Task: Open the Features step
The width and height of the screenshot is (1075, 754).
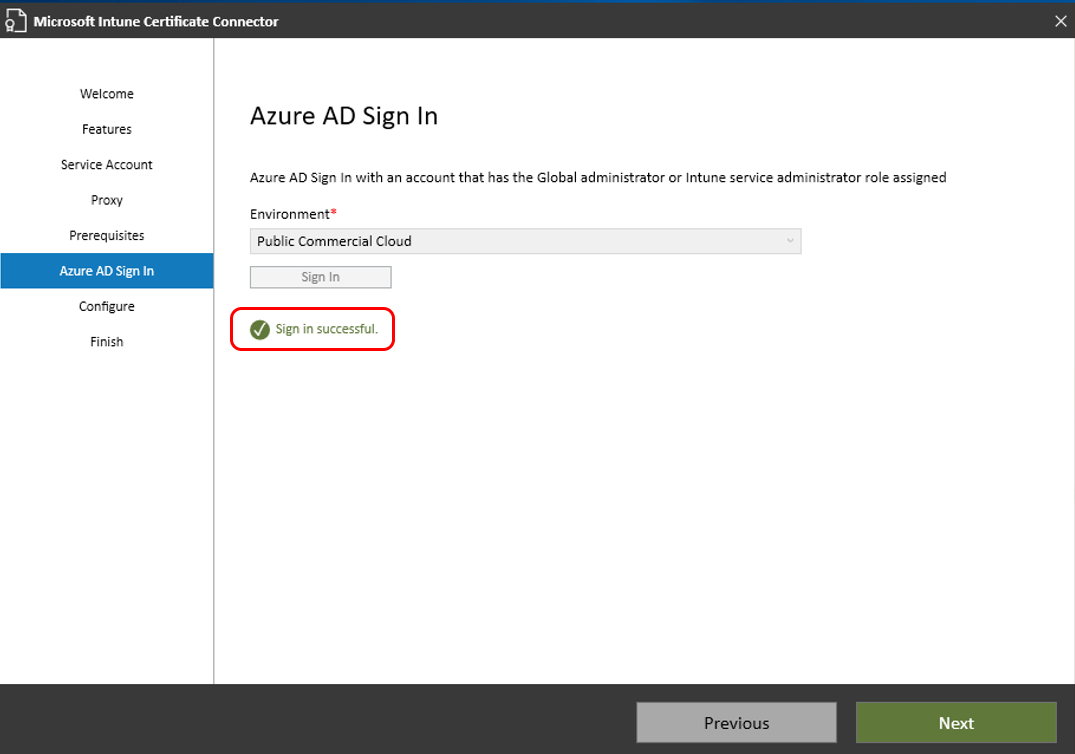Action: (x=106, y=129)
